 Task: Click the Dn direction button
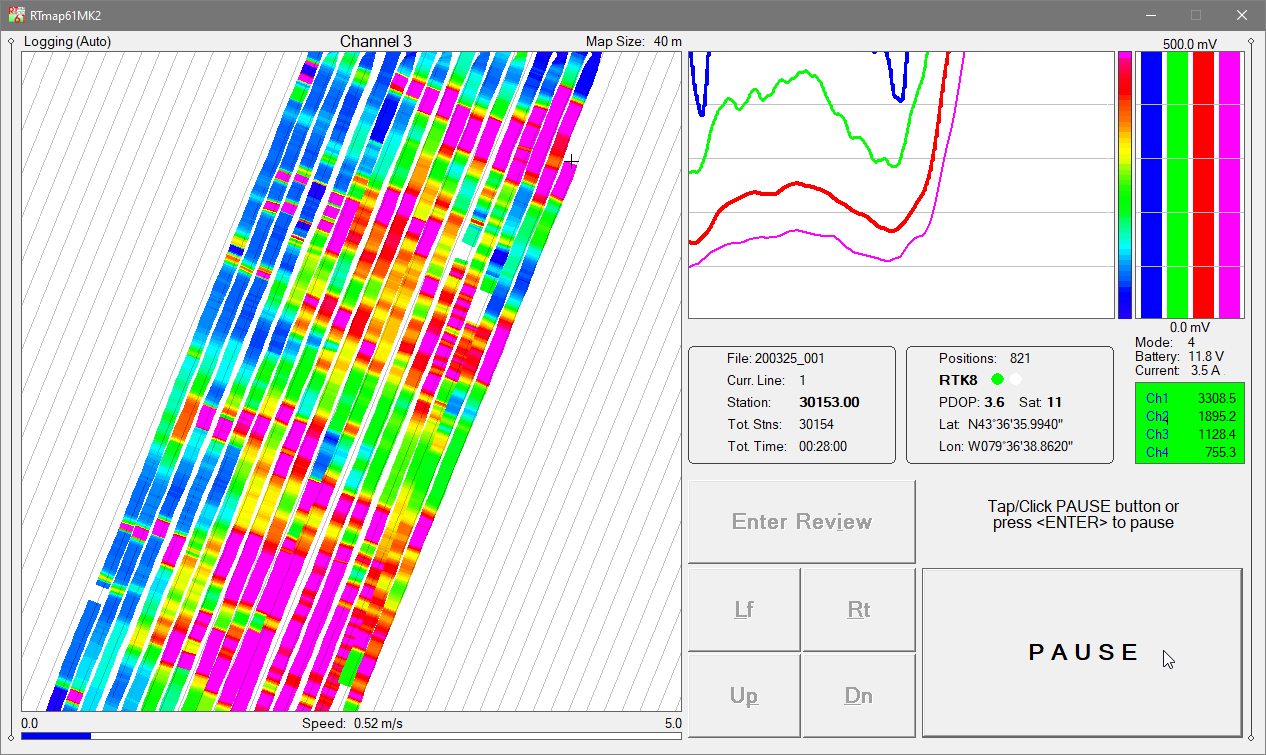point(859,696)
